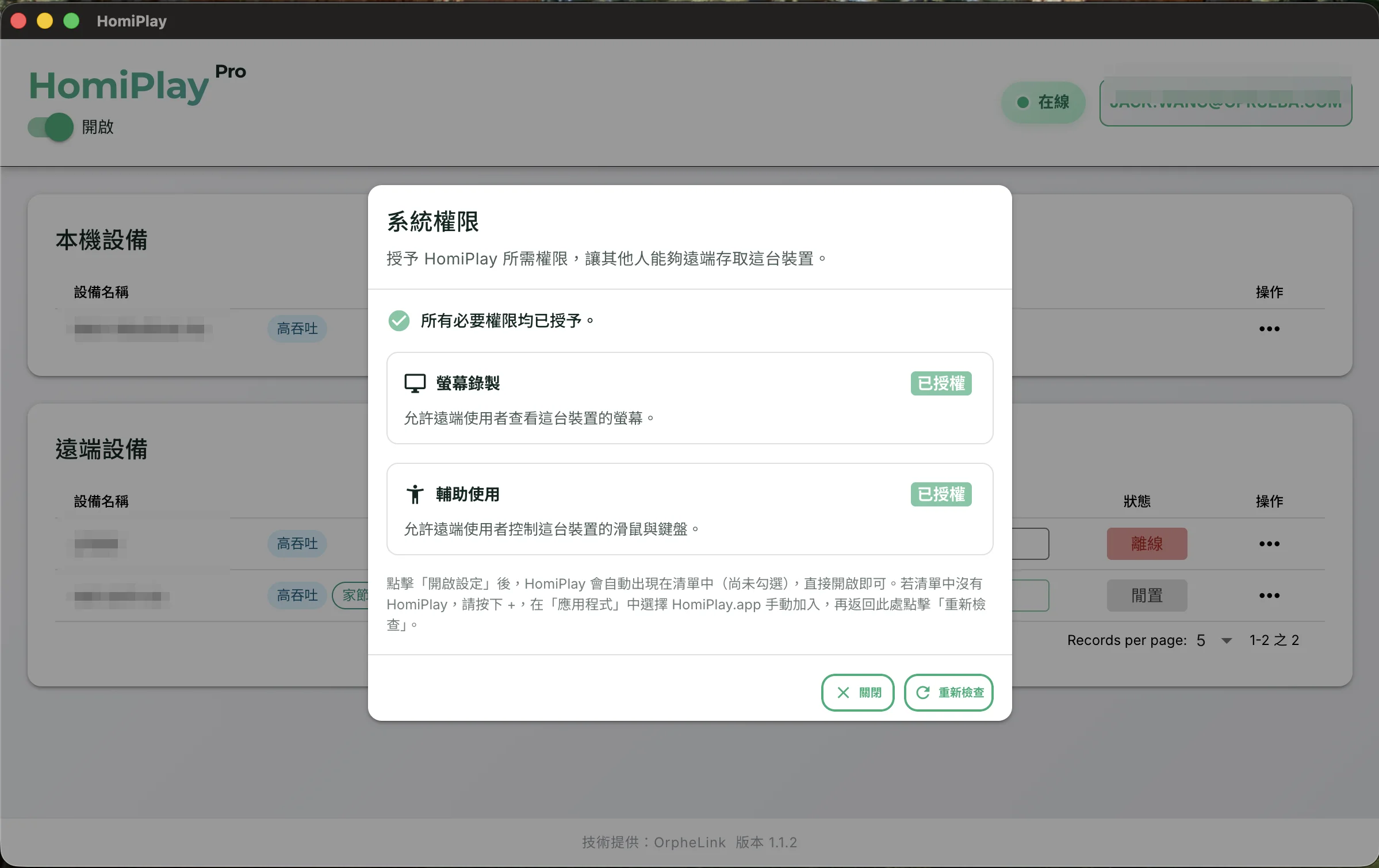Open the three-dot menu for the local device
Image resolution: width=1379 pixels, height=868 pixels.
(1269, 329)
